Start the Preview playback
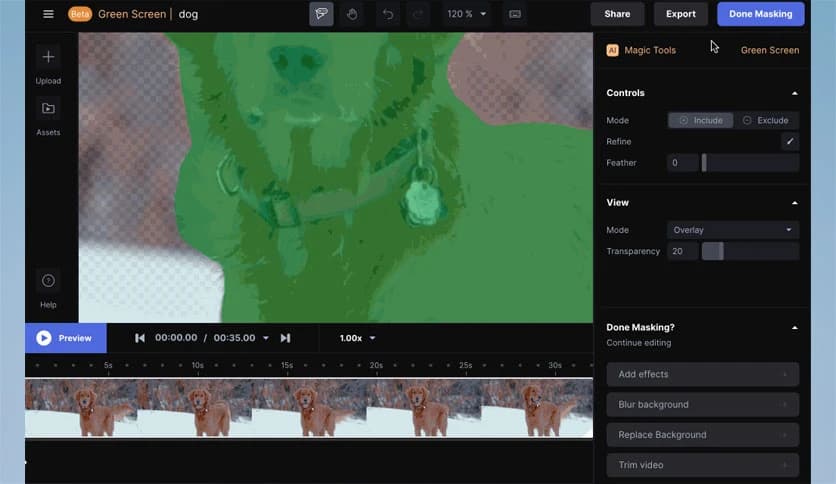Image resolution: width=836 pixels, height=484 pixels. pyautogui.click(x=66, y=338)
